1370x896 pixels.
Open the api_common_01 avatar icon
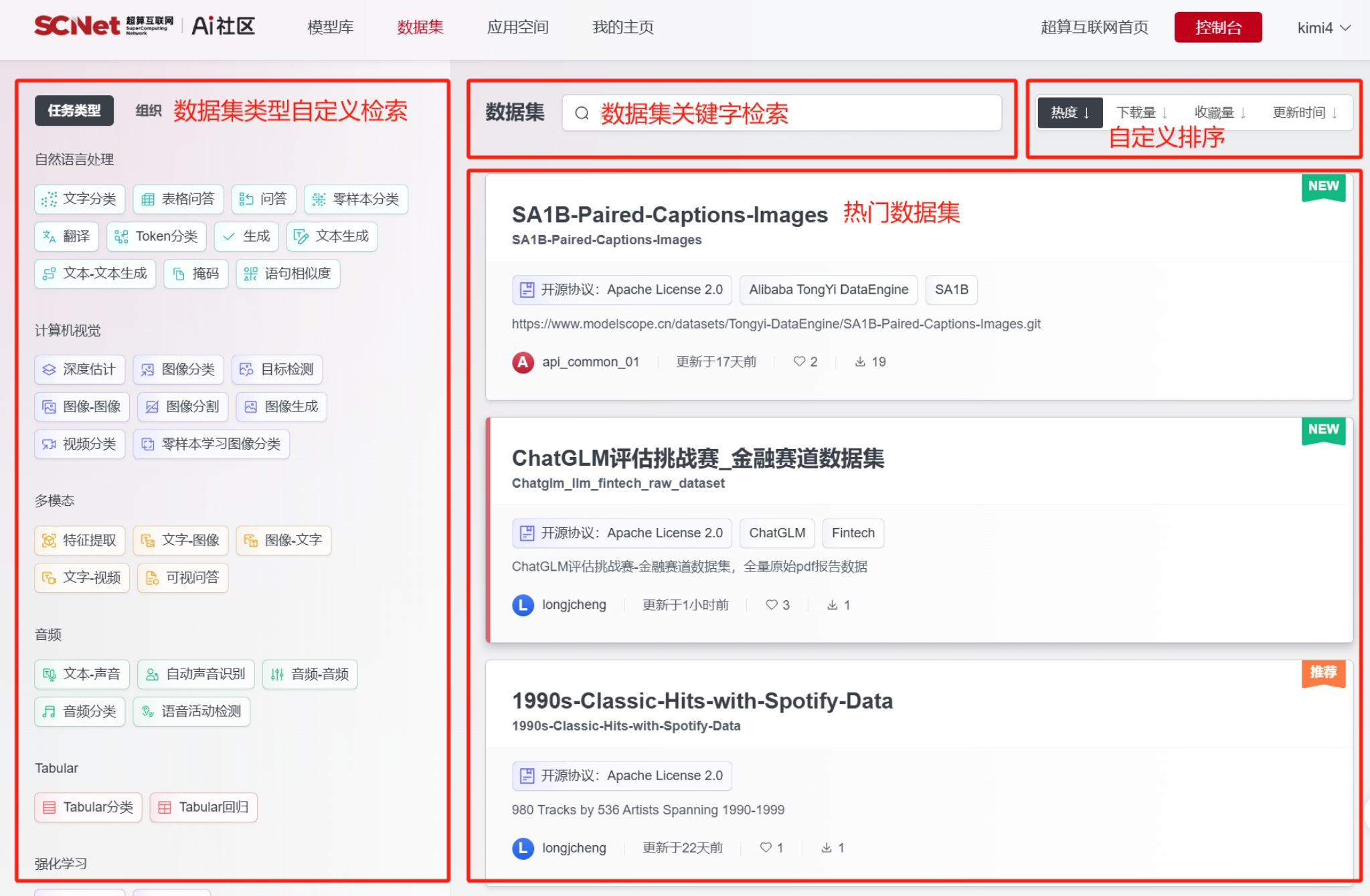pyautogui.click(x=523, y=362)
